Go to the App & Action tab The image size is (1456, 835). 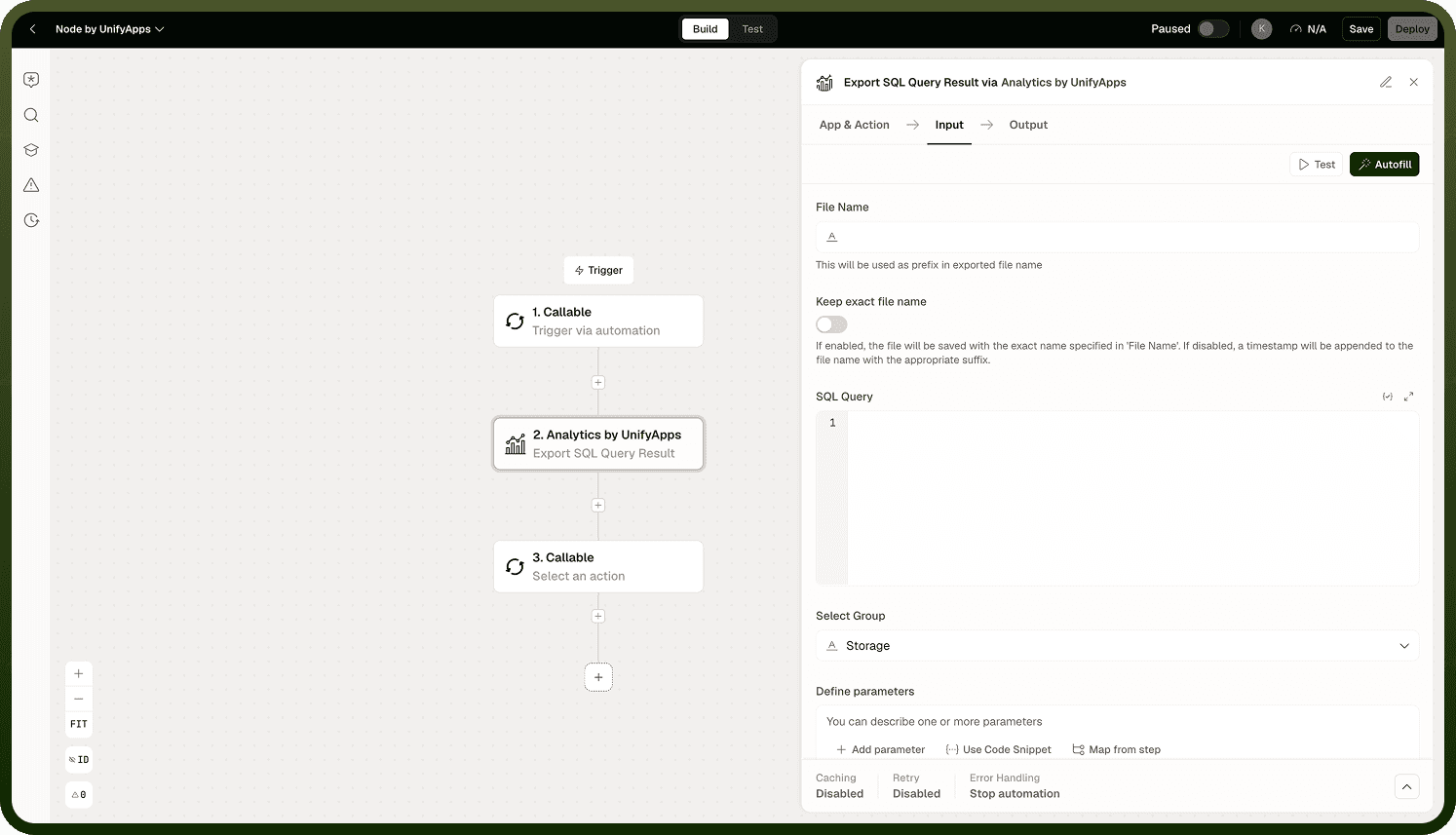(854, 125)
